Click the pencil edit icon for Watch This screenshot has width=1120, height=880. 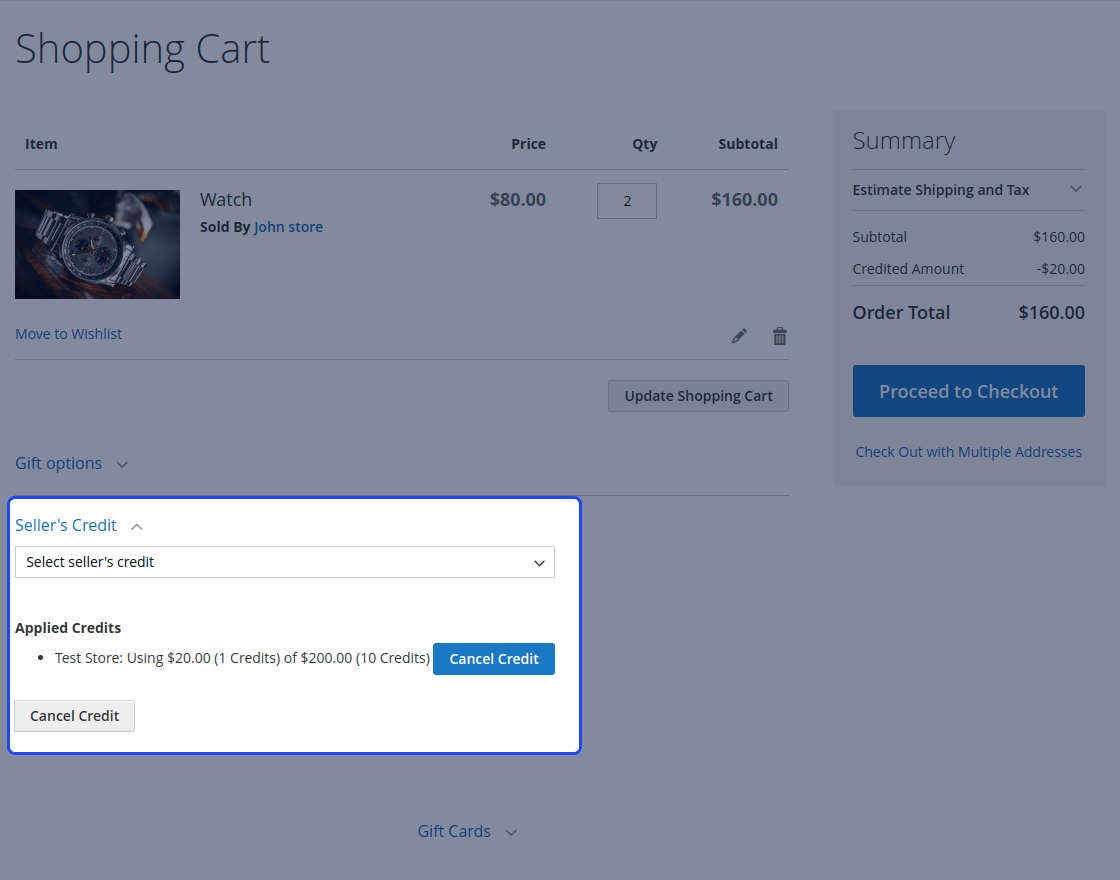[x=739, y=336]
